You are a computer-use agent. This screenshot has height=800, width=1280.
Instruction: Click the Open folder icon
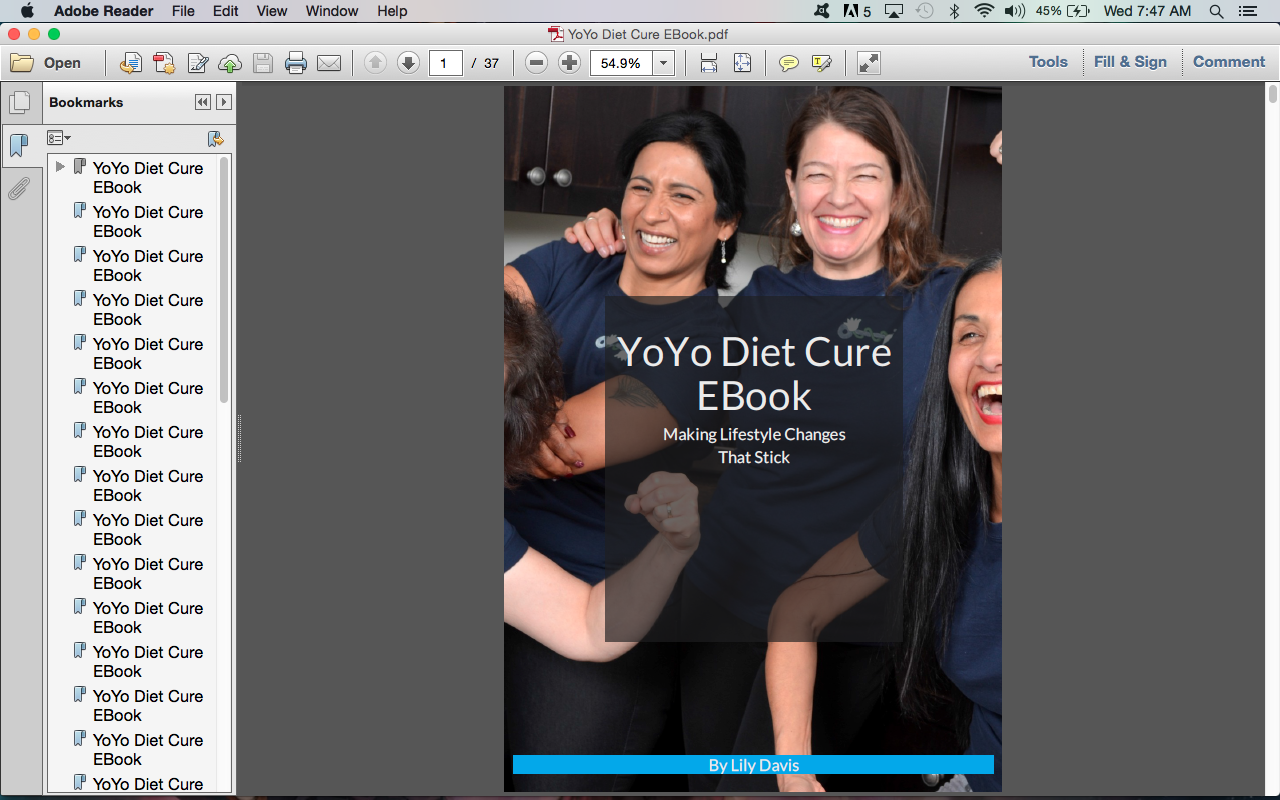click(x=22, y=63)
